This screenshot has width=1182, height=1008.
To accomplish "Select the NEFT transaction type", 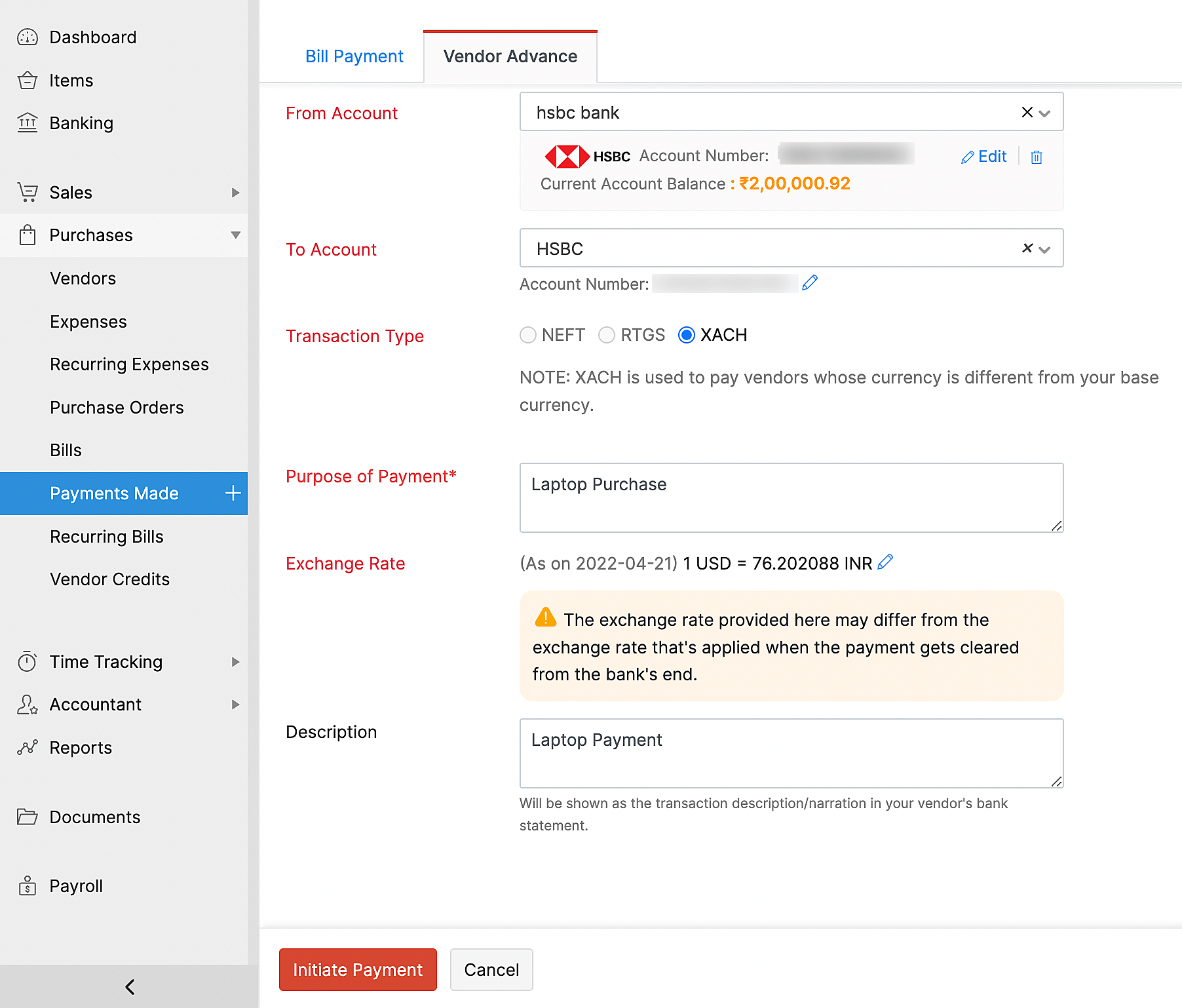I will (x=528, y=336).
